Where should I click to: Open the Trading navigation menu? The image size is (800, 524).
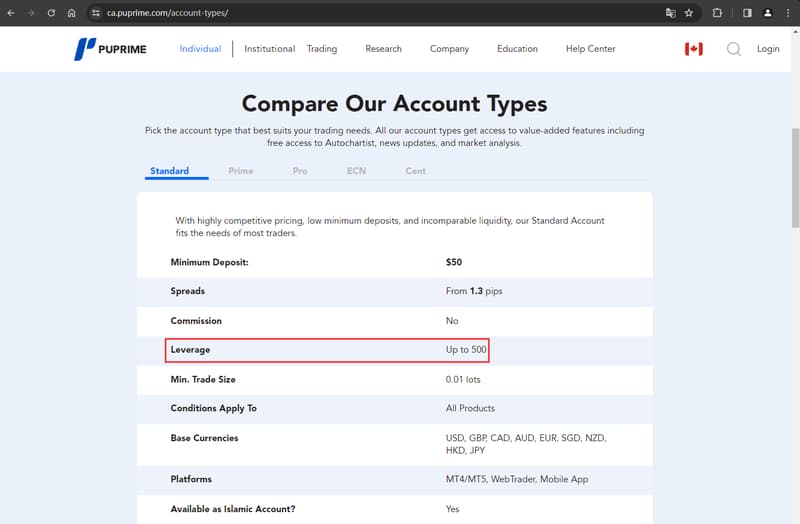click(x=322, y=49)
